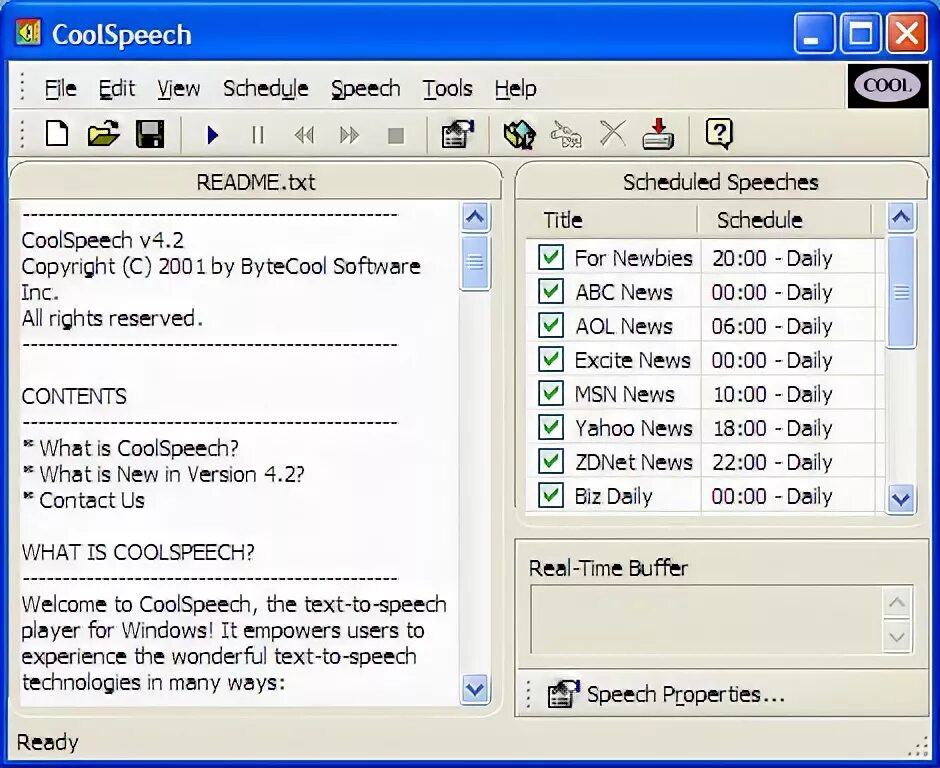Click the Scheduled Speeches scrollbar thumb

901,292
